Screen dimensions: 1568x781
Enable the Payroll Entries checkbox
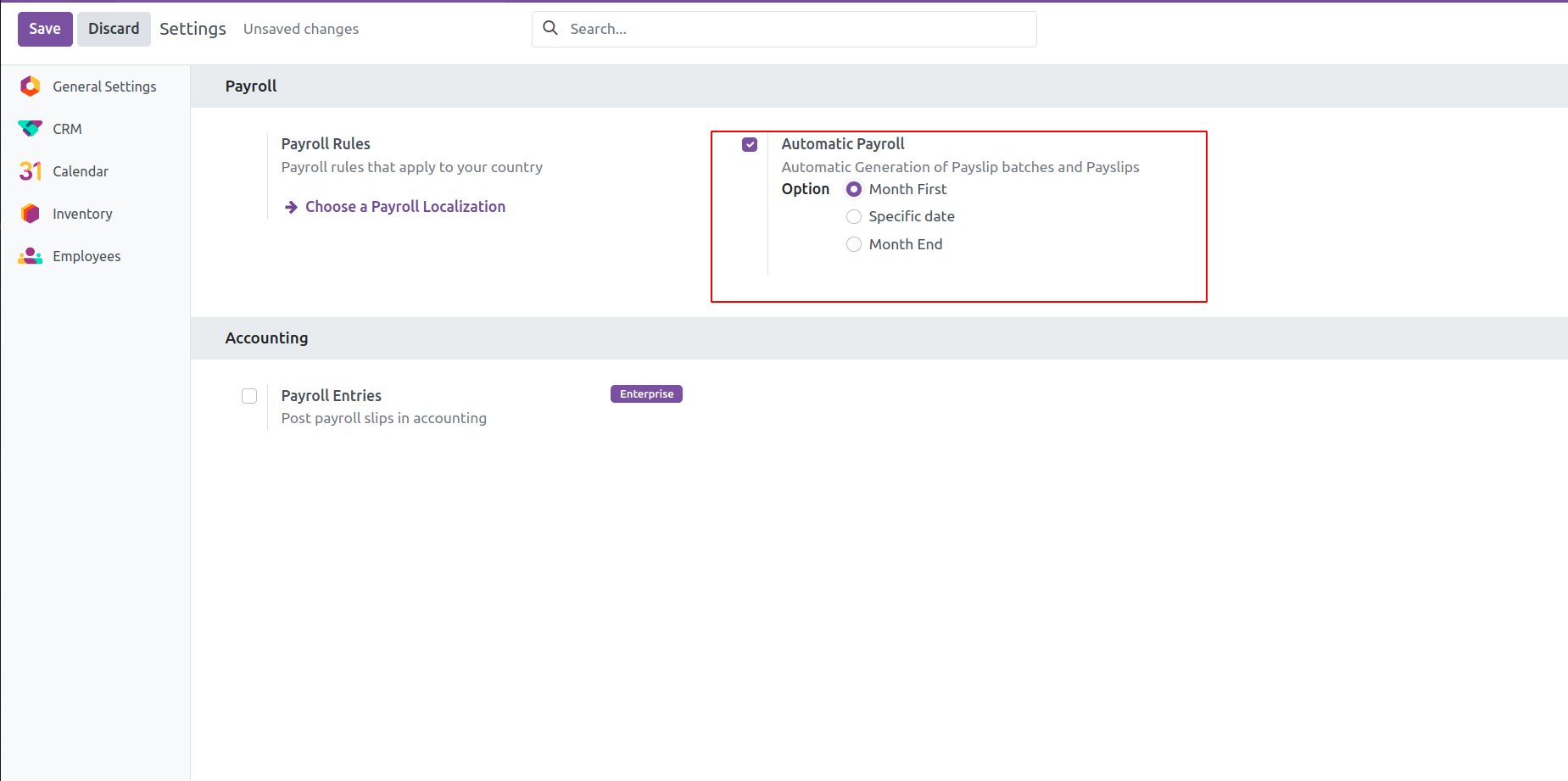pyautogui.click(x=249, y=396)
